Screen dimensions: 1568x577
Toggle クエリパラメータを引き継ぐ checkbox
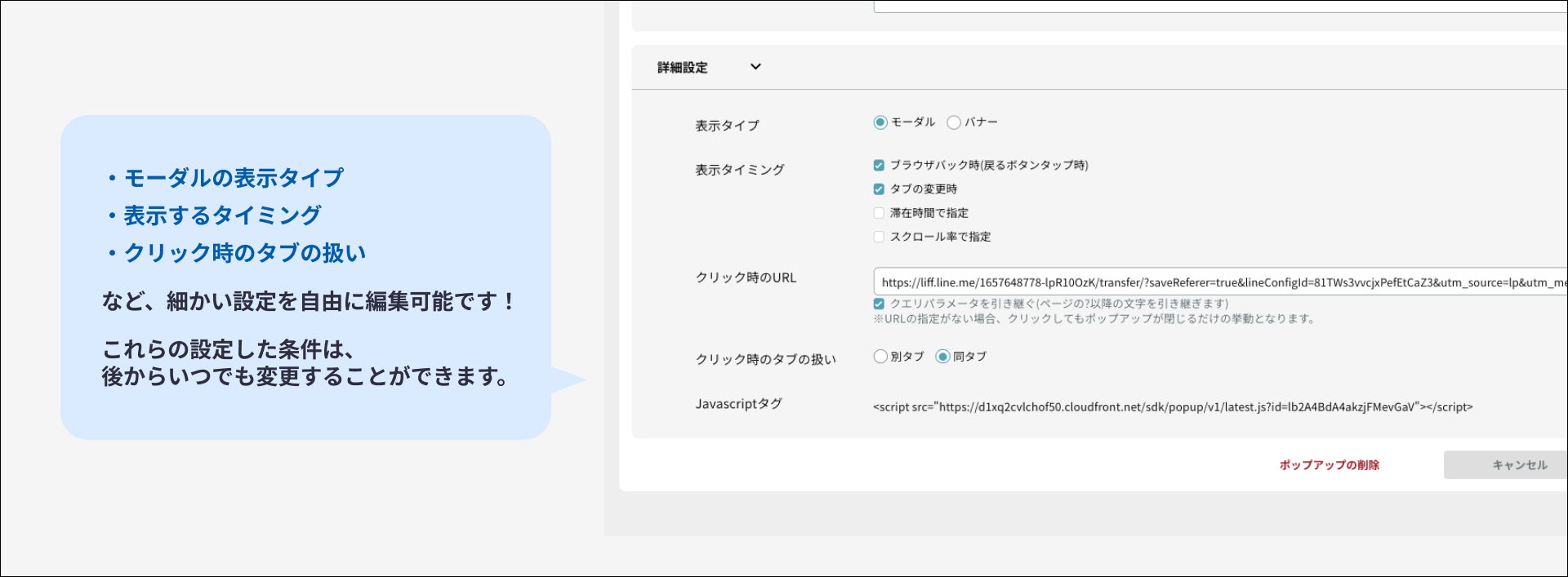coord(879,304)
